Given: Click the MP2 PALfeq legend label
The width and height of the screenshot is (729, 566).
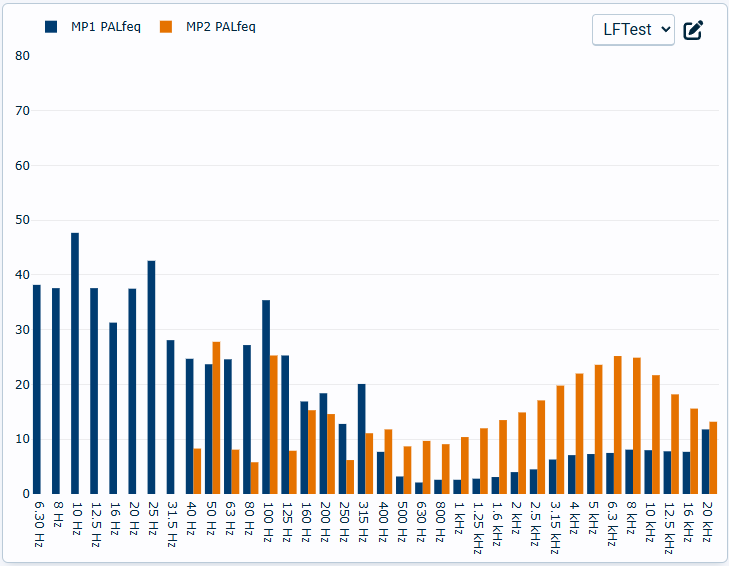Looking at the screenshot, I should click(x=221, y=27).
